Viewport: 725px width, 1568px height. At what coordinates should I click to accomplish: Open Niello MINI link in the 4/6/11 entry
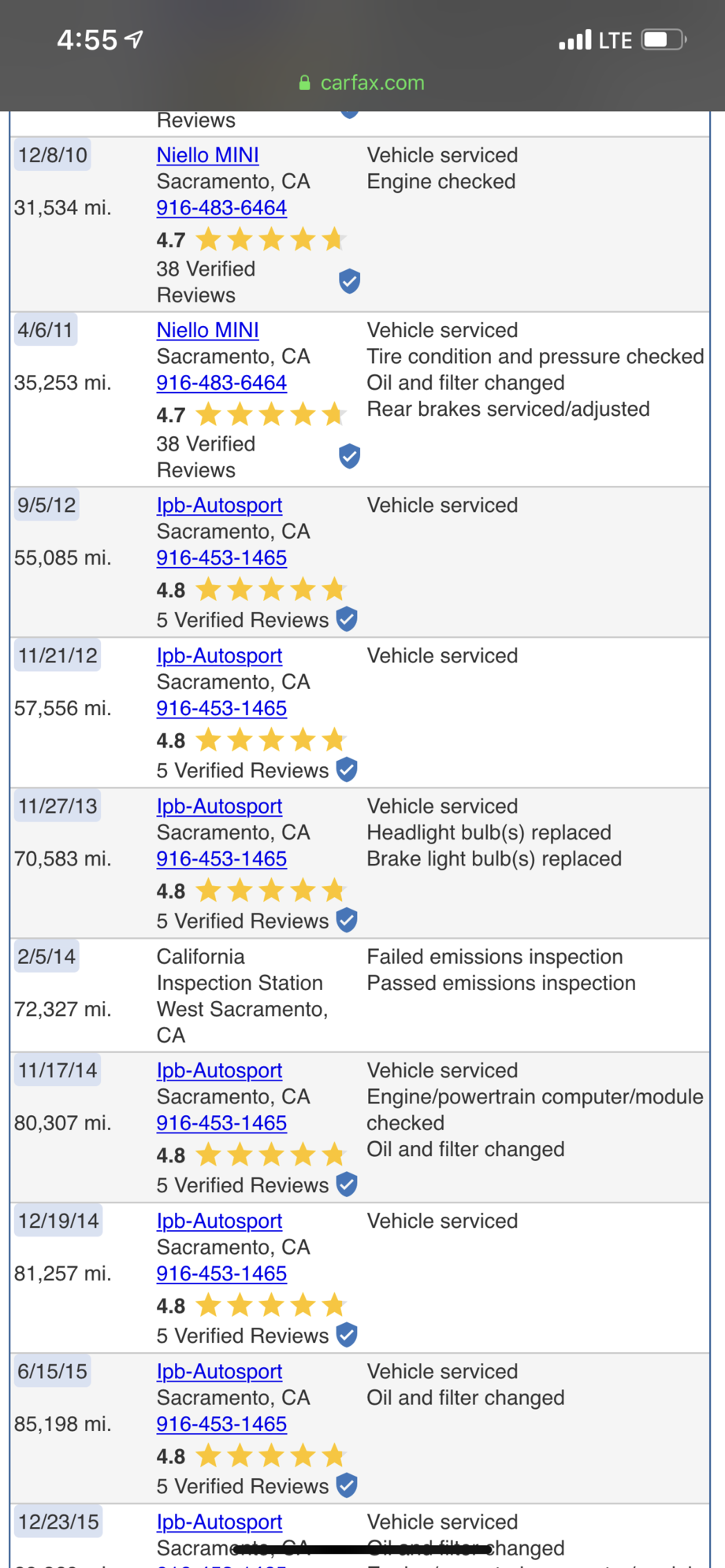click(207, 330)
